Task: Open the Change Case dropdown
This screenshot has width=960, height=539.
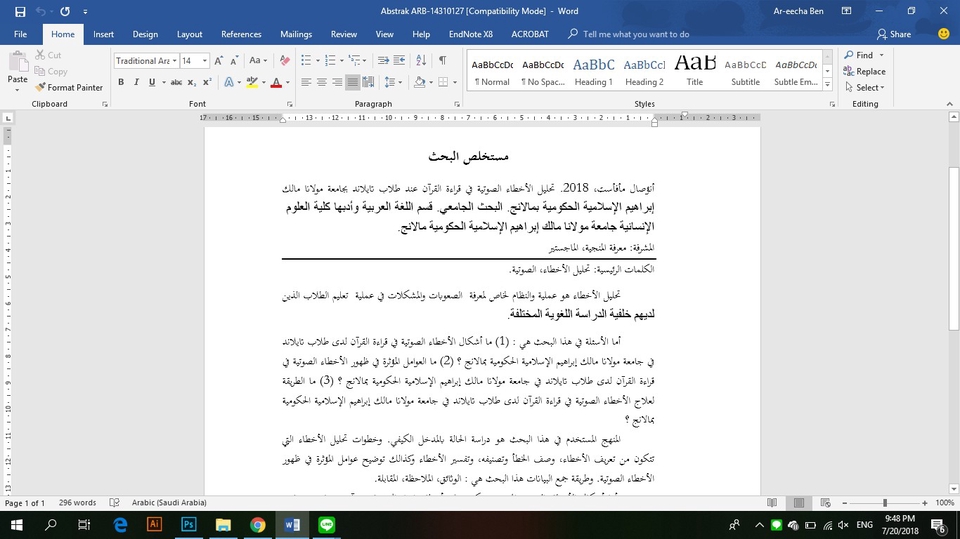Action: pos(258,61)
